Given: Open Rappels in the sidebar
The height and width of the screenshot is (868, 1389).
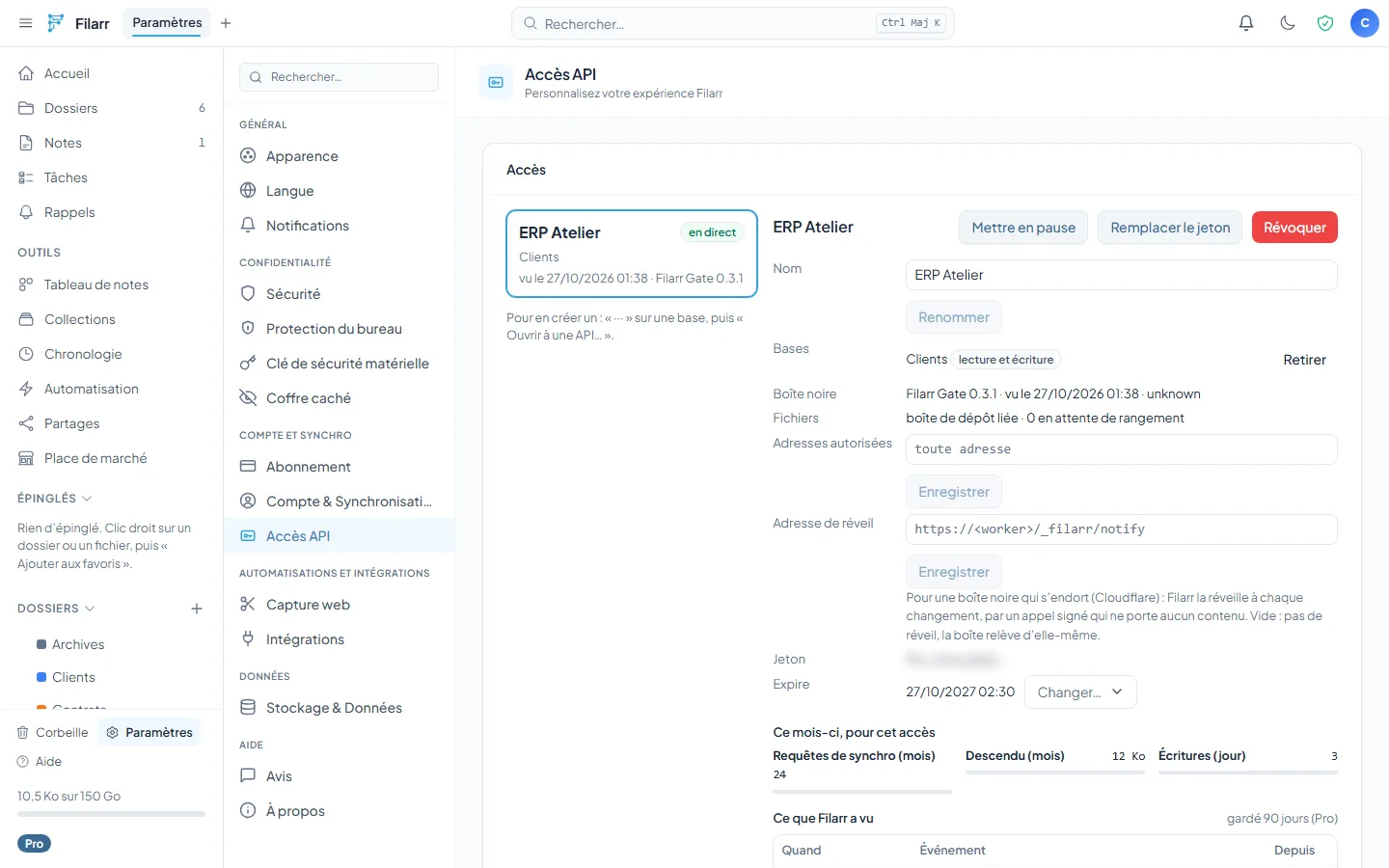Looking at the screenshot, I should point(111,212).
